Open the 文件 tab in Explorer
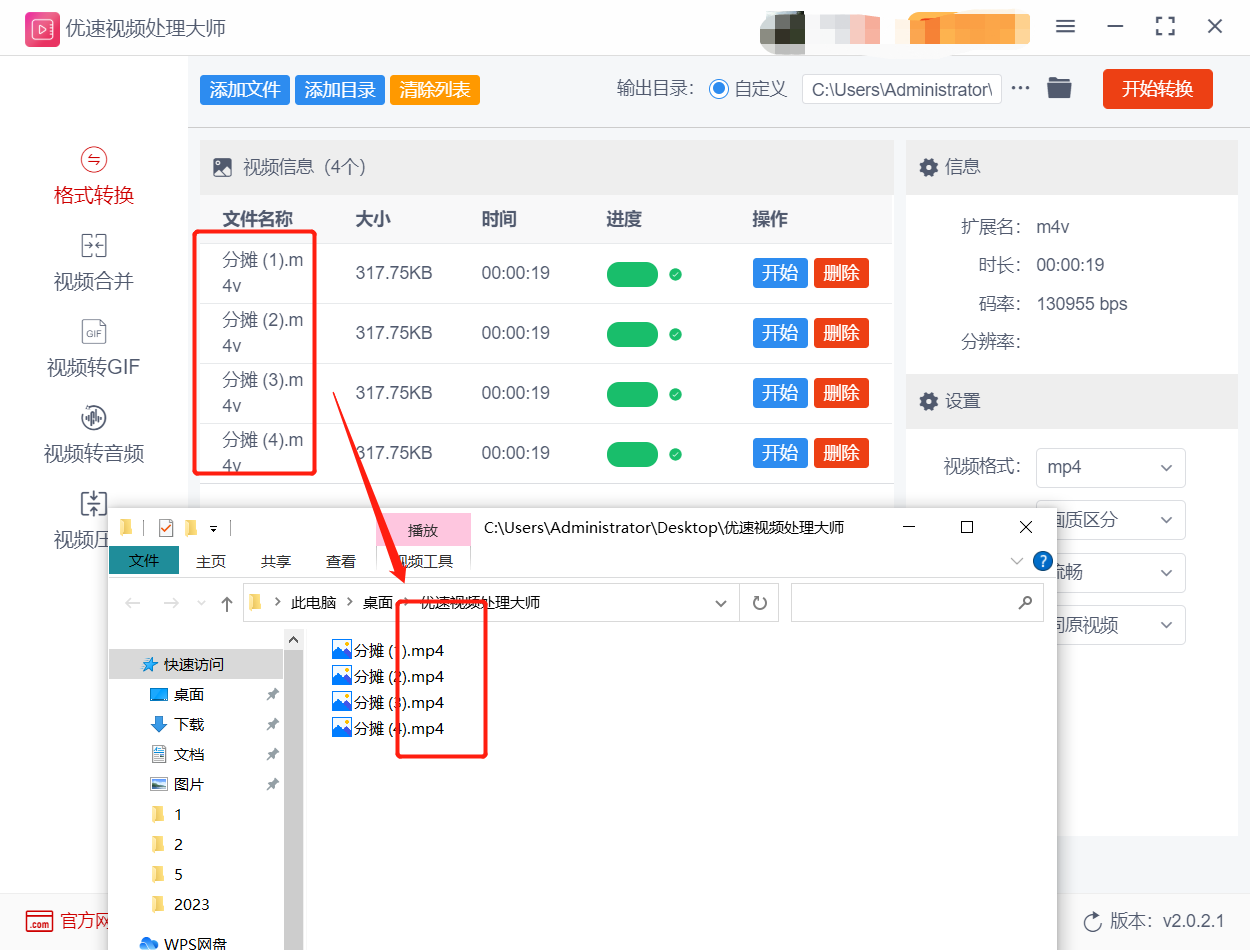Screen dimensions: 1250x950 click(x=144, y=561)
